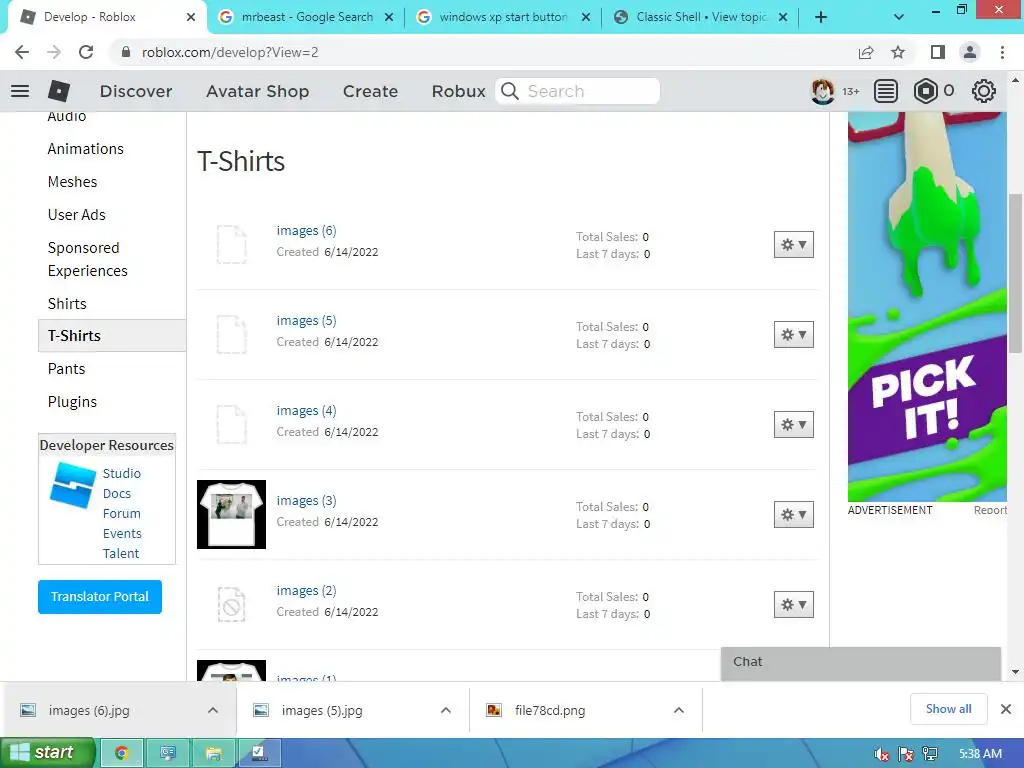1024x768 pixels.
Task: Click the Robux balance hexagon icon
Action: (x=925, y=91)
